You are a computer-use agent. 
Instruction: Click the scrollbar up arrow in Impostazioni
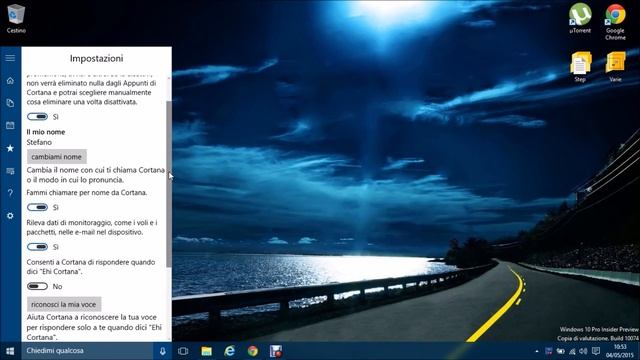point(169,78)
